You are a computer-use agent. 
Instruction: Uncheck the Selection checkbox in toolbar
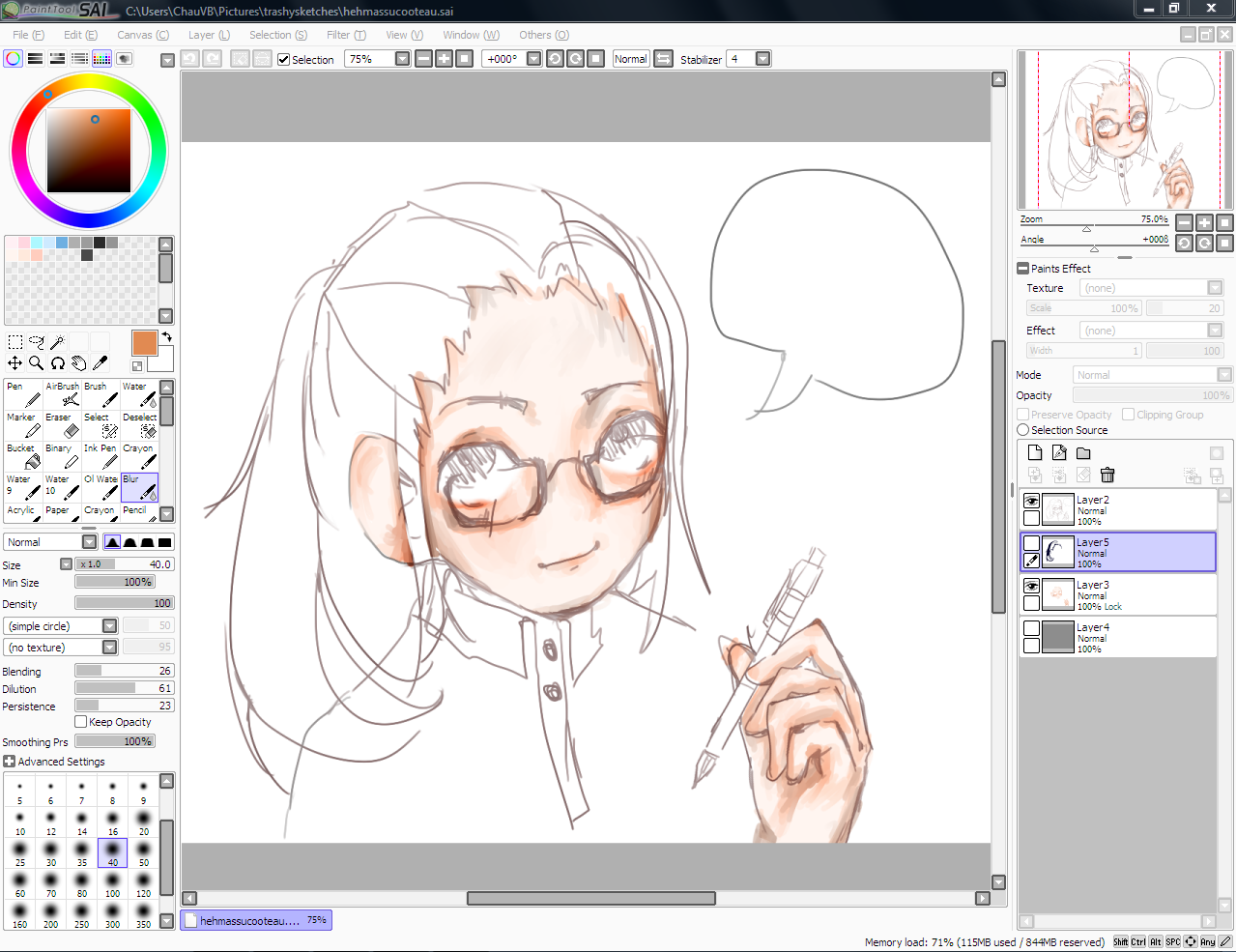tap(284, 59)
